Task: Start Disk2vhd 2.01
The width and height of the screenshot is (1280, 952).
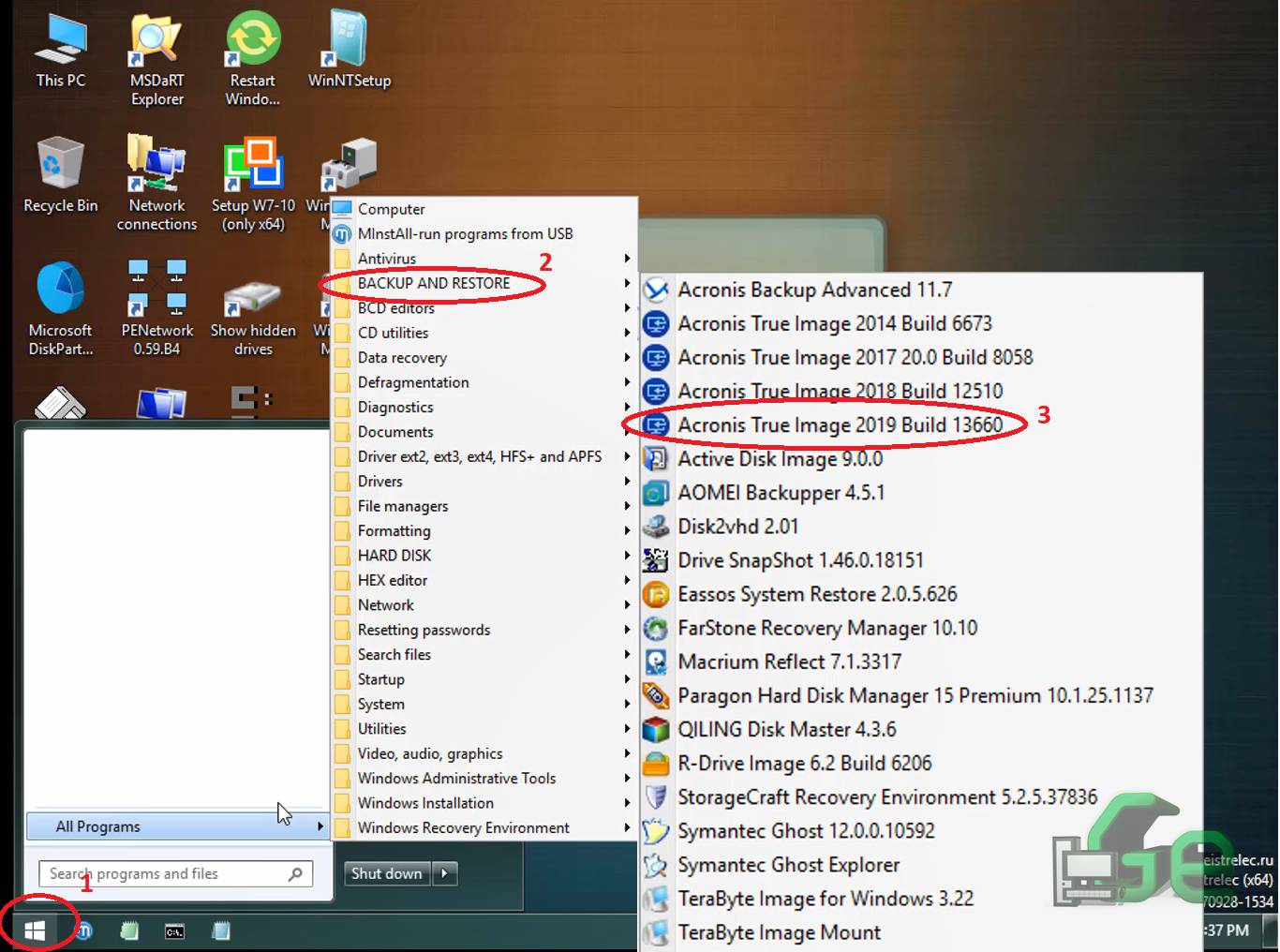Action: 920,526
